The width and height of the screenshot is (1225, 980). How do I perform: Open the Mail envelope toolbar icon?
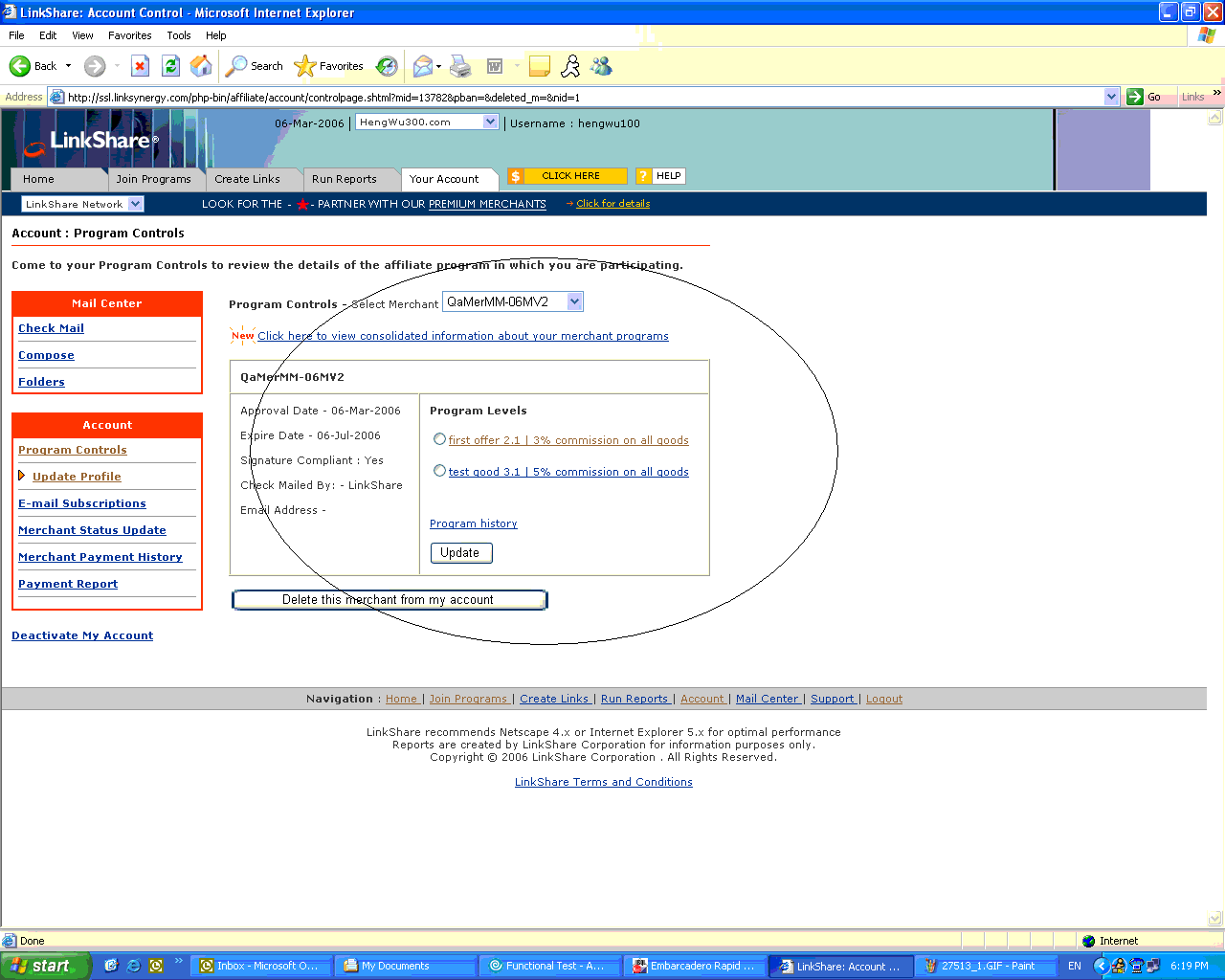click(x=422, y=66)
